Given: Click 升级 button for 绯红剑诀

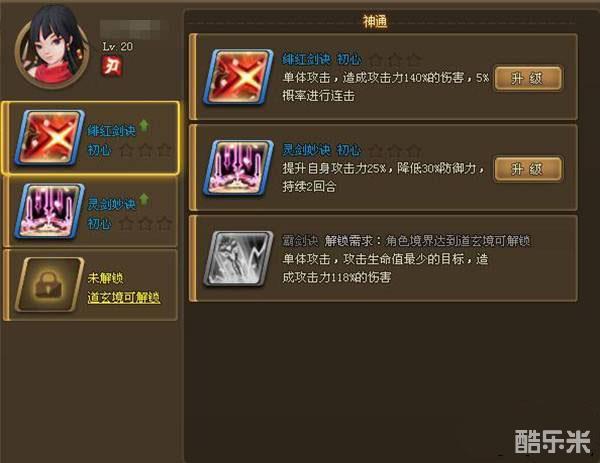Looking at the screenshot, I should point(528,78).
